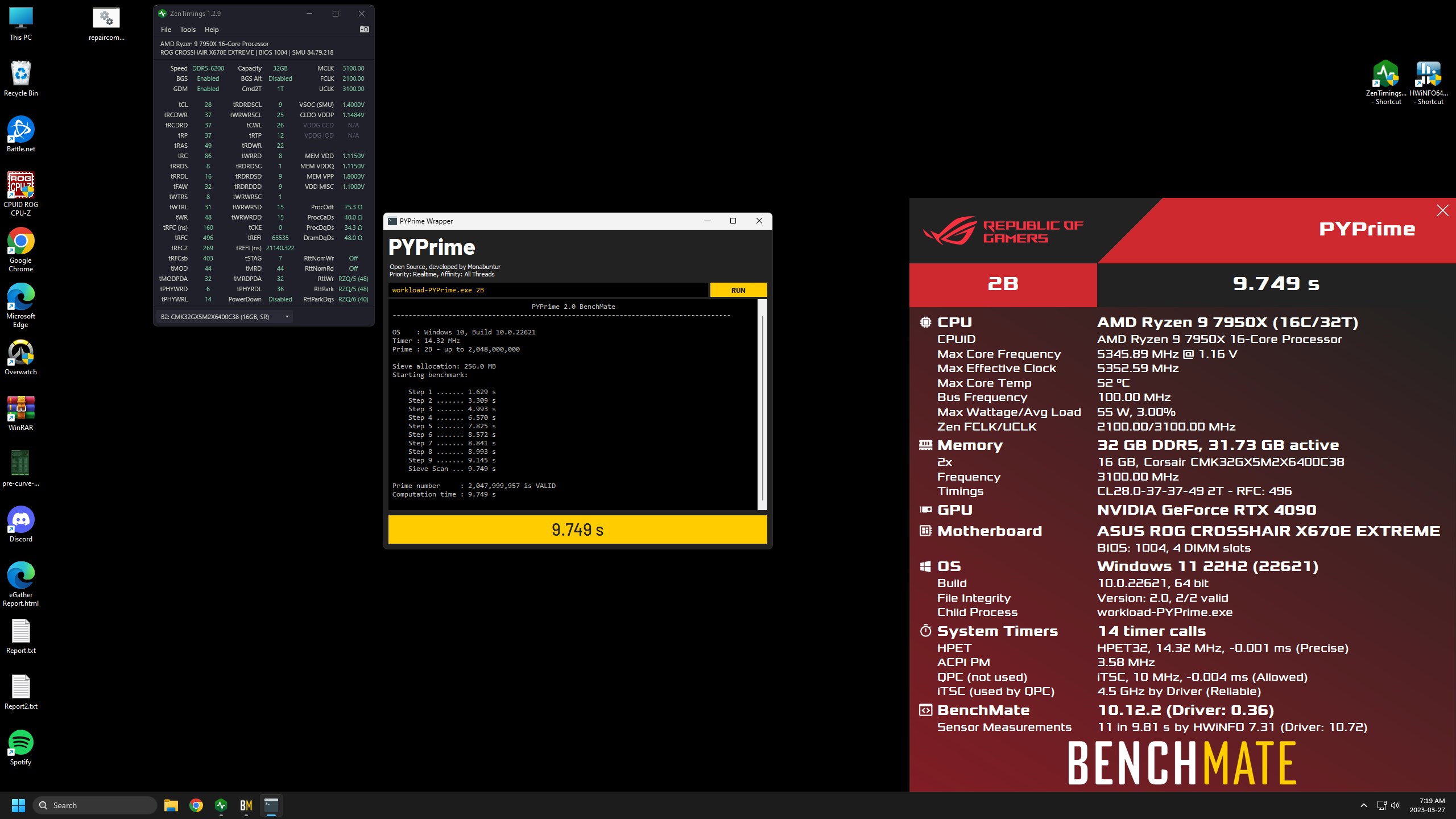Open HWiNFO64 shortcut on desktop
Image resolution: width=1456 pixels, height=819 pixels.
1428,83
